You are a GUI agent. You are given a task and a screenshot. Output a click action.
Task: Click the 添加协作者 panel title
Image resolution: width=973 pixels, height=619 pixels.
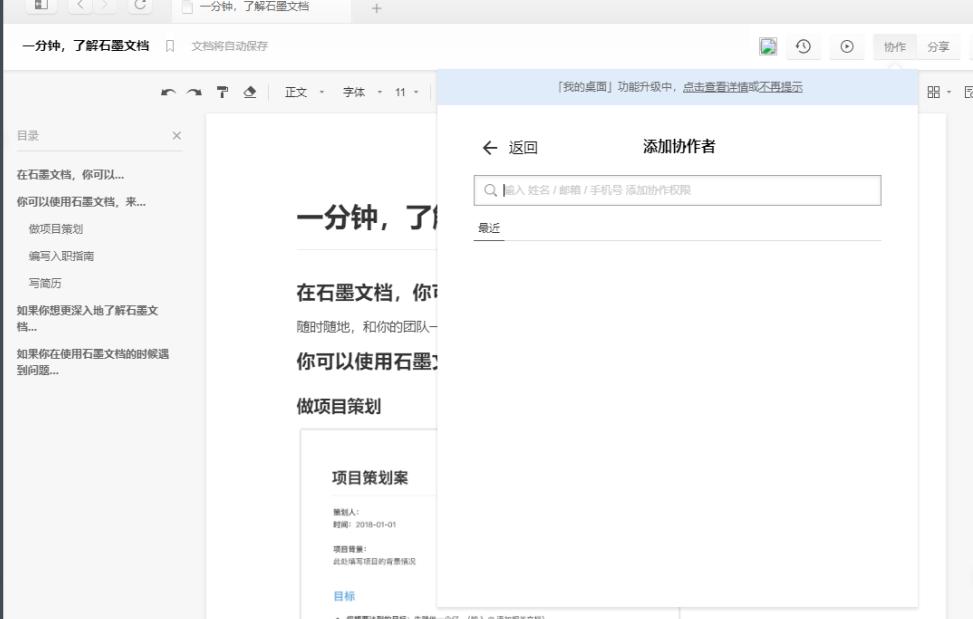point(679,147)
